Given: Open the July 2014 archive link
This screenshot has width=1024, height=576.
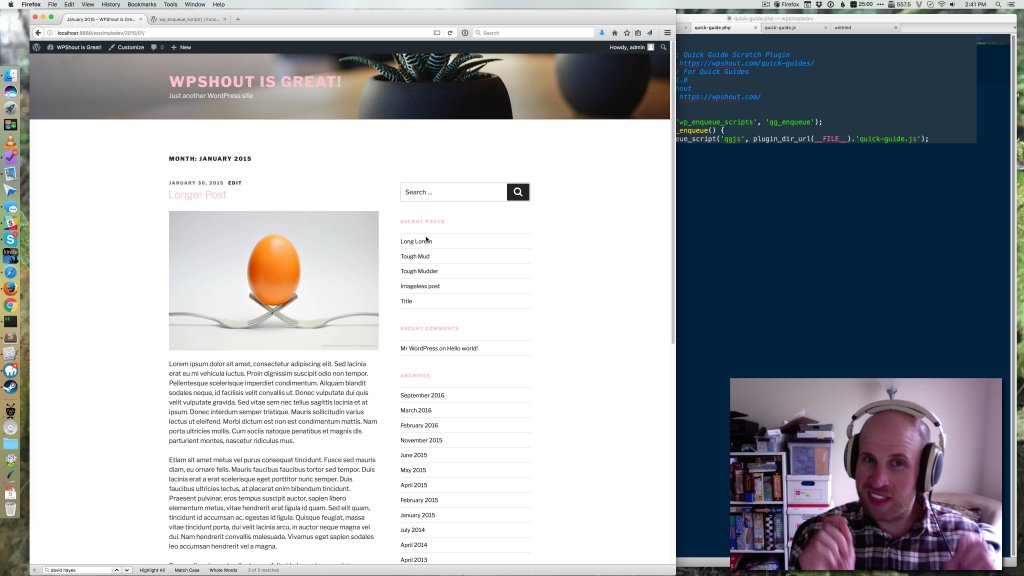Looking at the screenshot, I should (412, 530).
